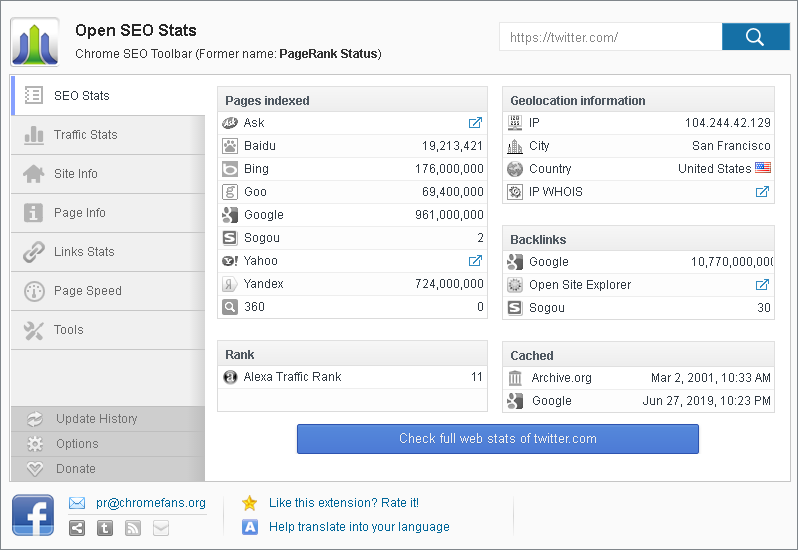Click the gray mail icon in footer

pyautogui.click(x=161, y=528)
